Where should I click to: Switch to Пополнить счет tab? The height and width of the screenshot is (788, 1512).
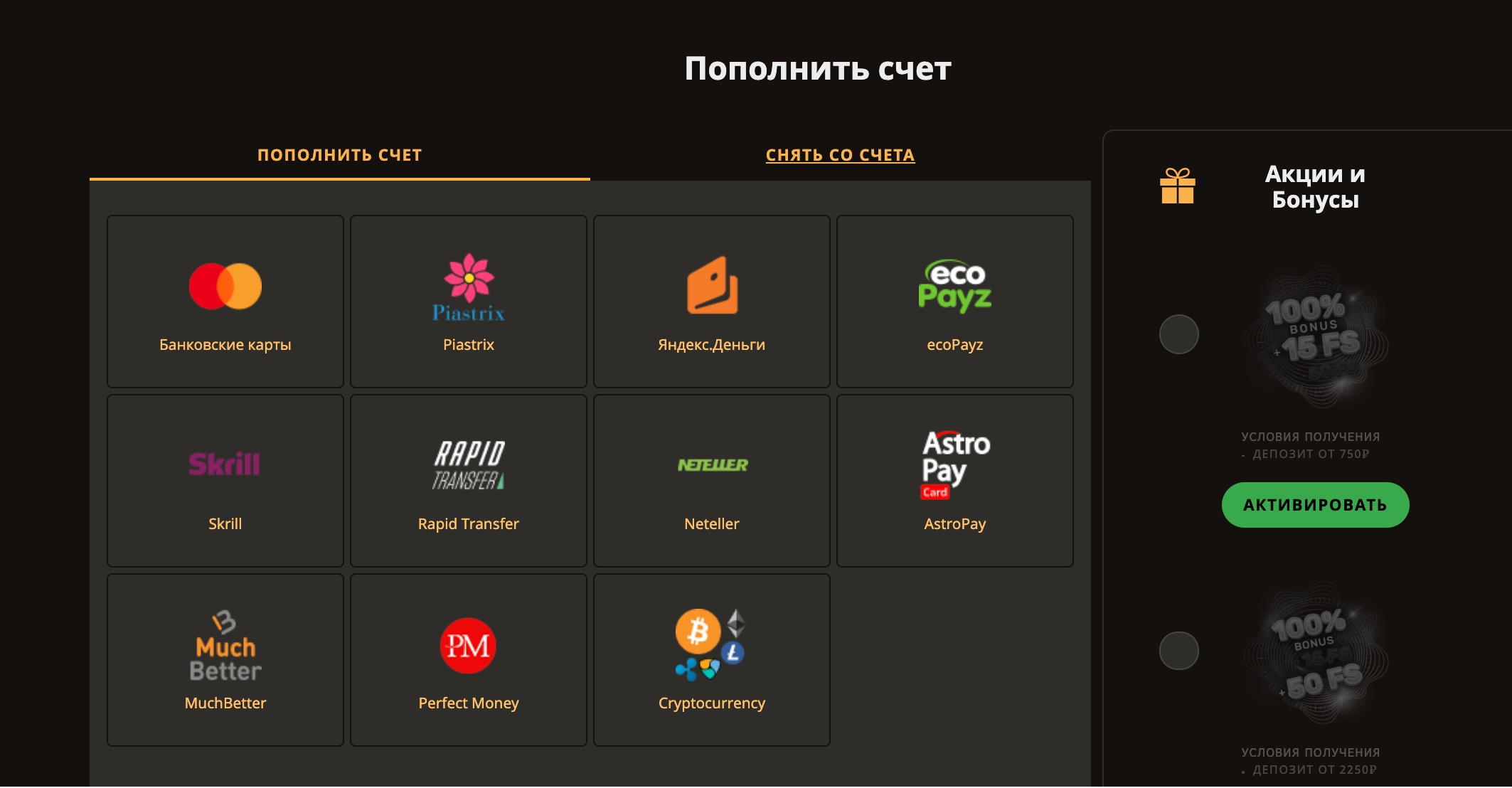click(x=340, y=155)
